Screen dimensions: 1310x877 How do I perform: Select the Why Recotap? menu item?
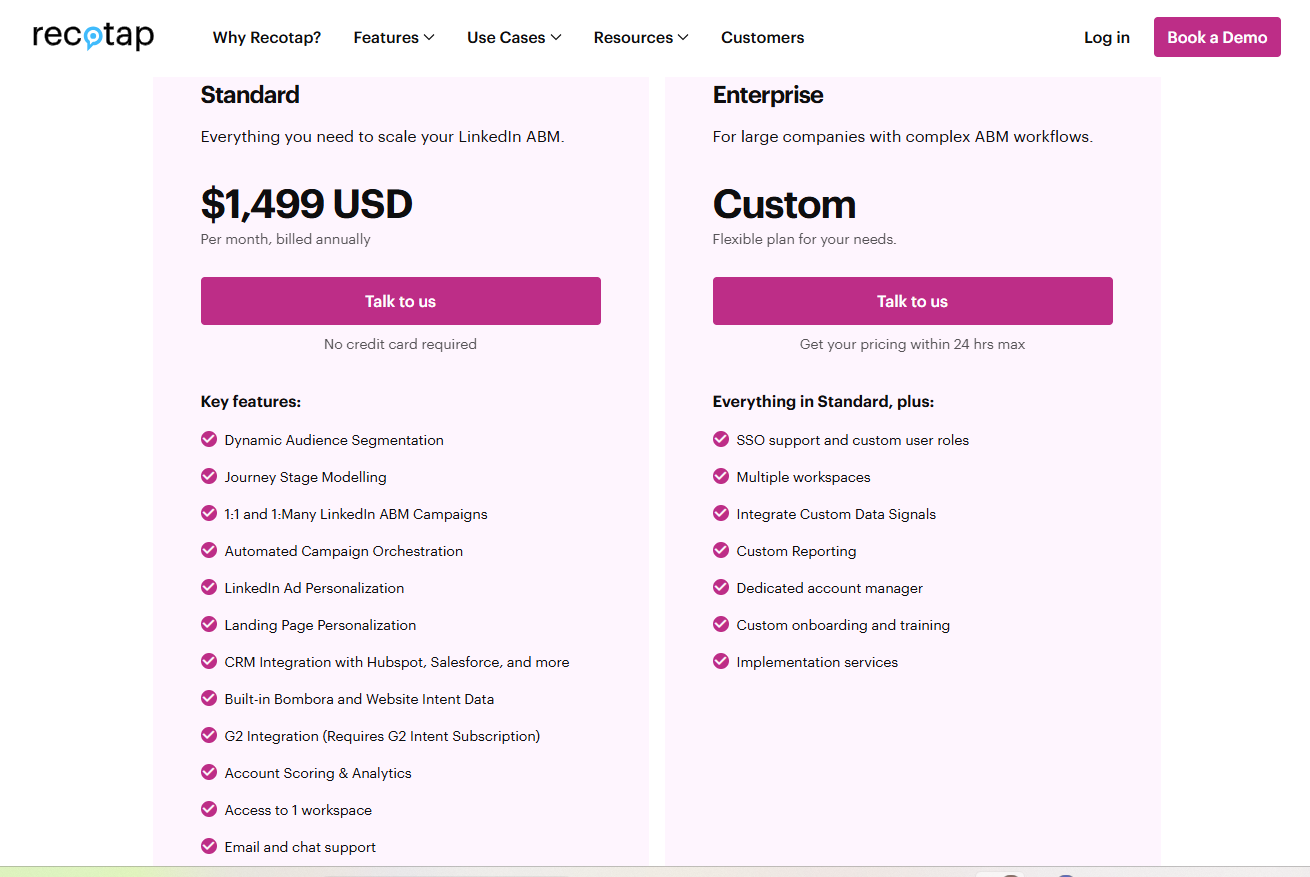(x=266, y=37)
